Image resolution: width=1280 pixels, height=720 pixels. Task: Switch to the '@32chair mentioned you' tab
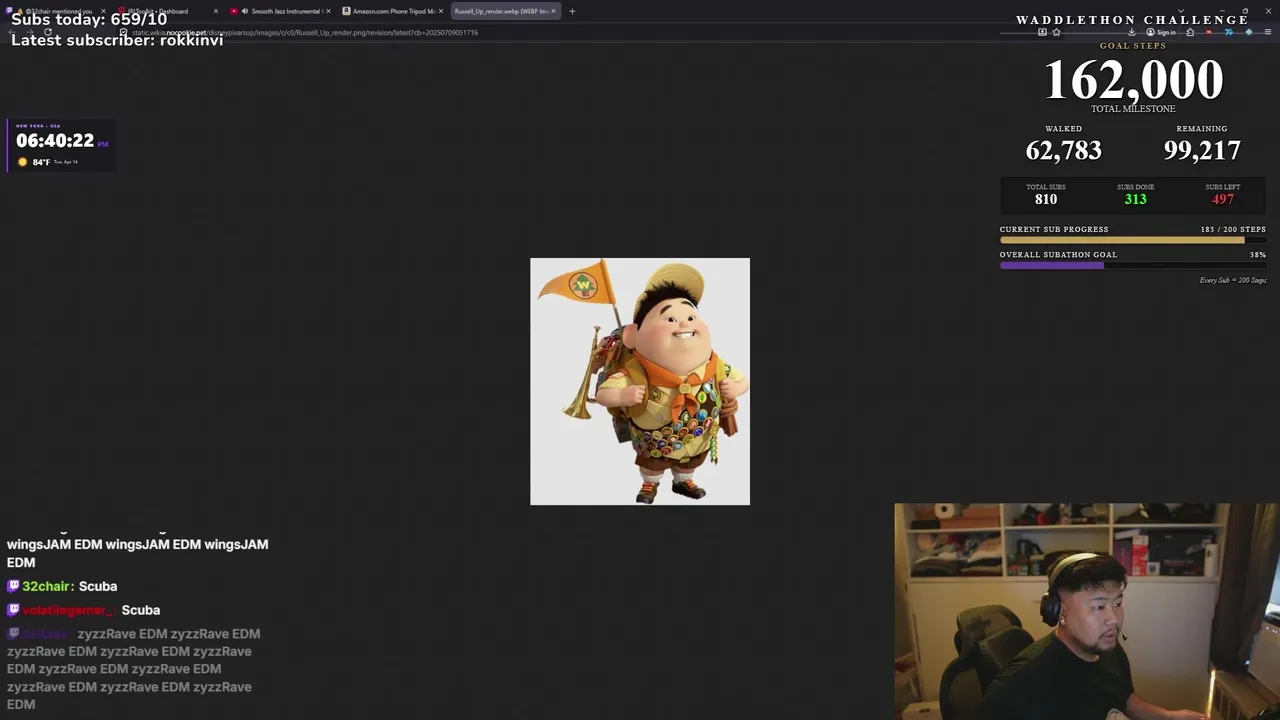coord(55,11)
